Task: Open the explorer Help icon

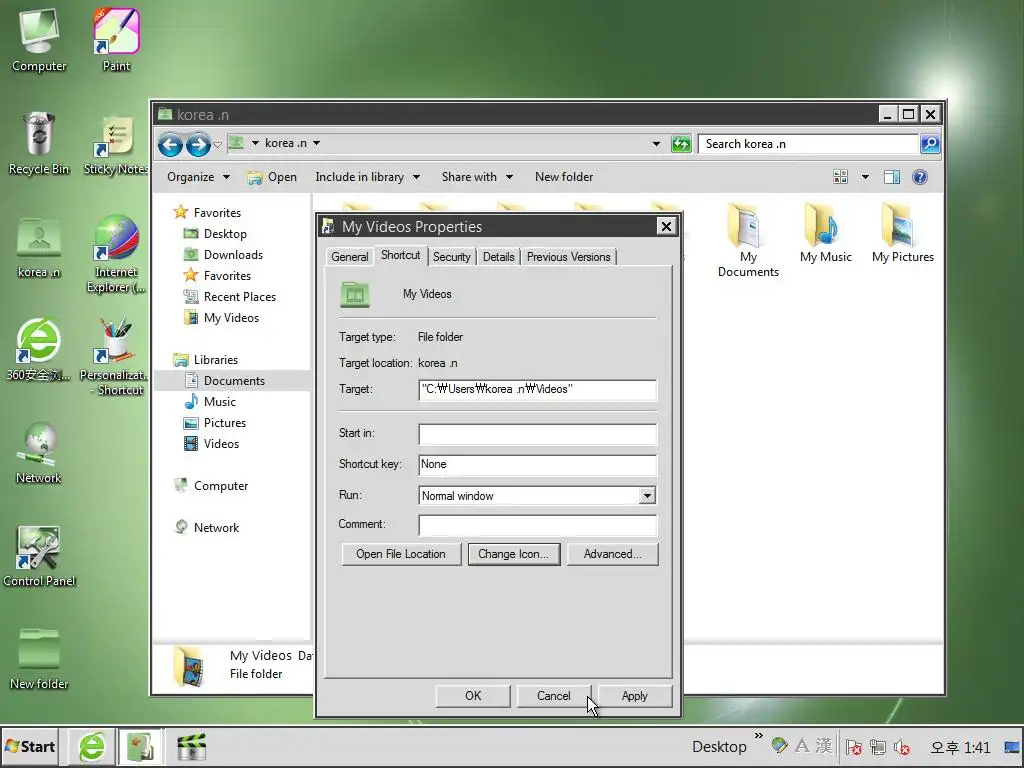Action: (920, 177)
